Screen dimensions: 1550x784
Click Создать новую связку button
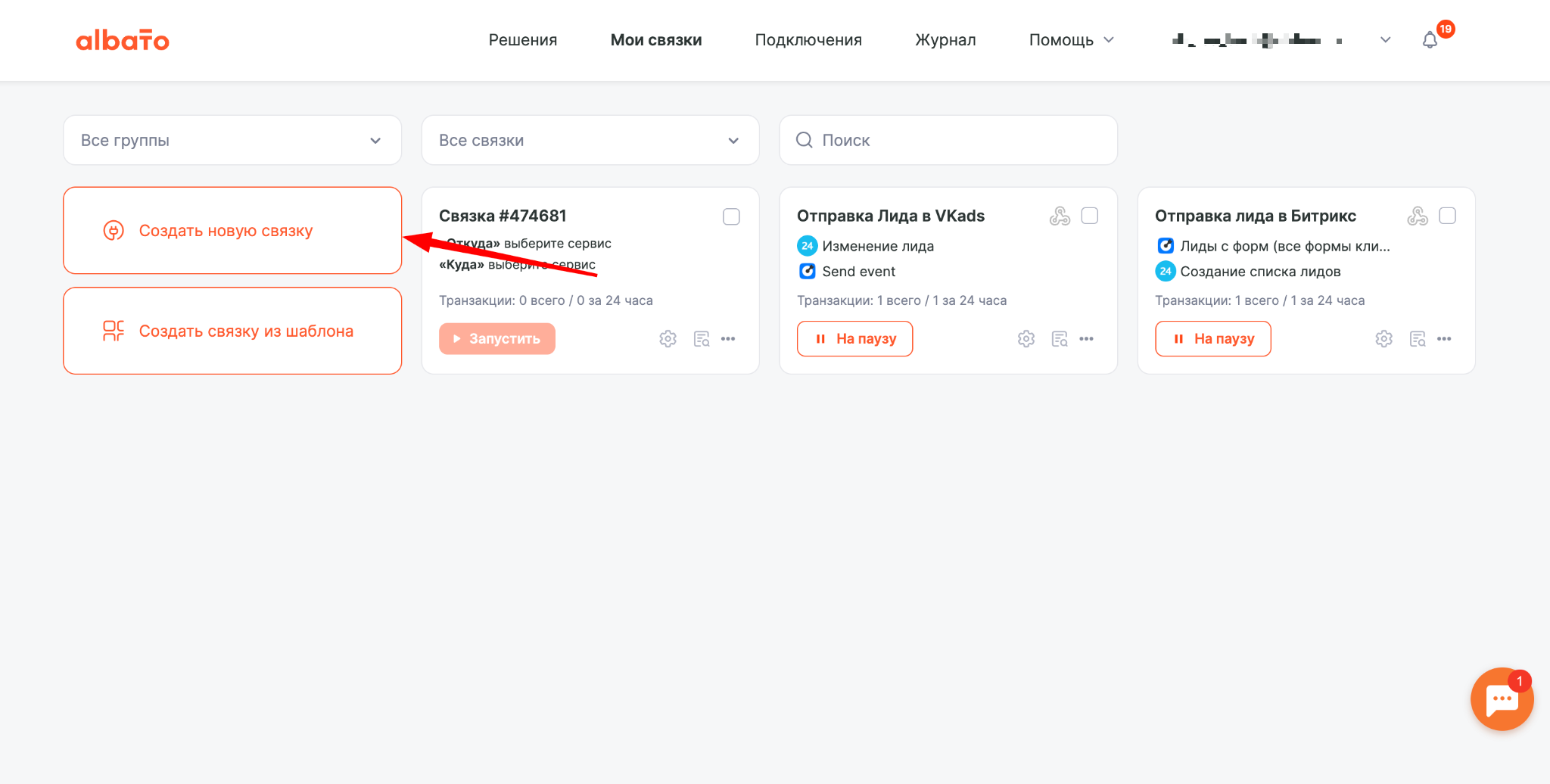click(x=232, y=231)
